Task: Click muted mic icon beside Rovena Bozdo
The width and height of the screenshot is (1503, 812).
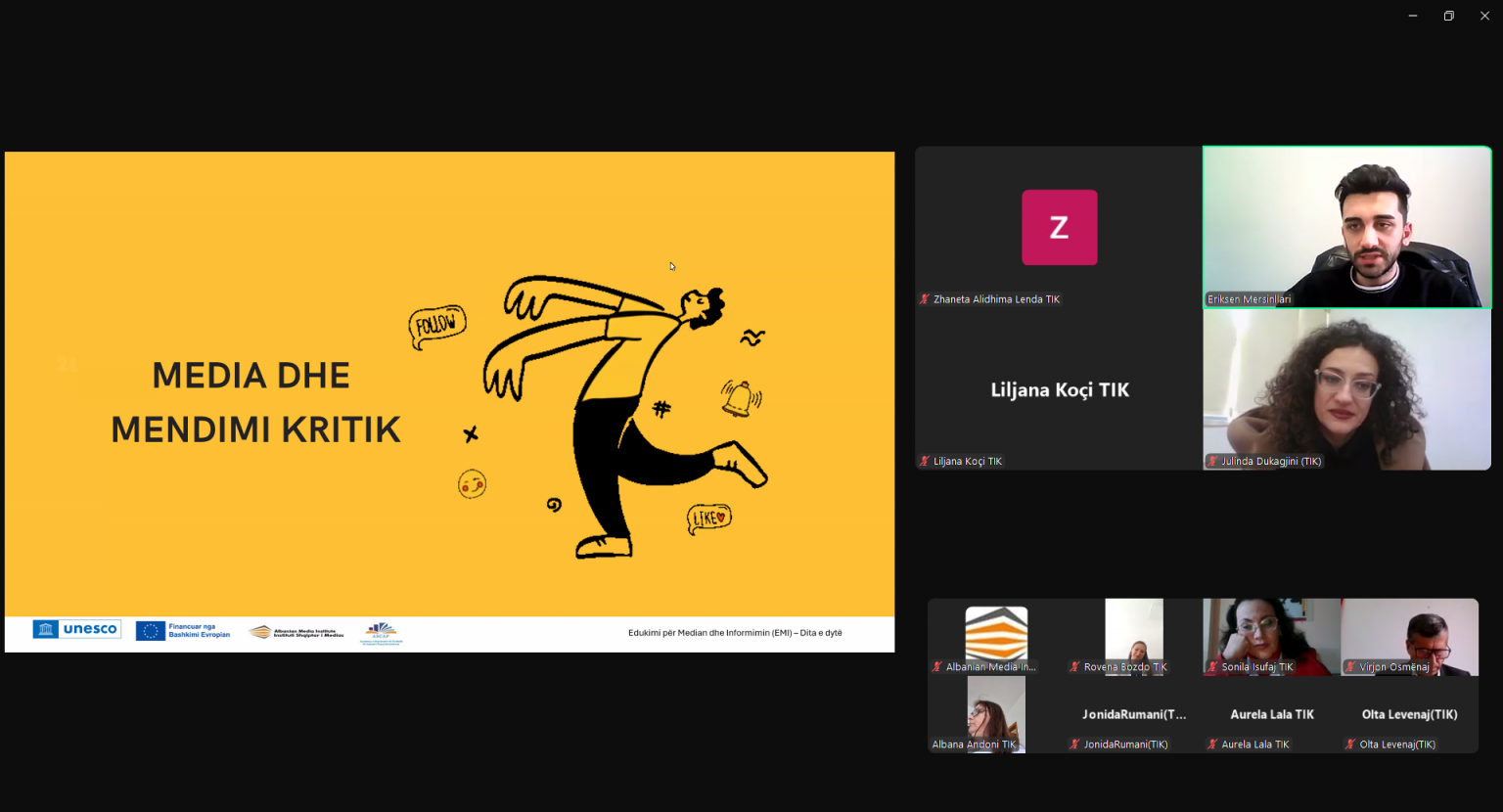Action: [x=1074, y=667]
